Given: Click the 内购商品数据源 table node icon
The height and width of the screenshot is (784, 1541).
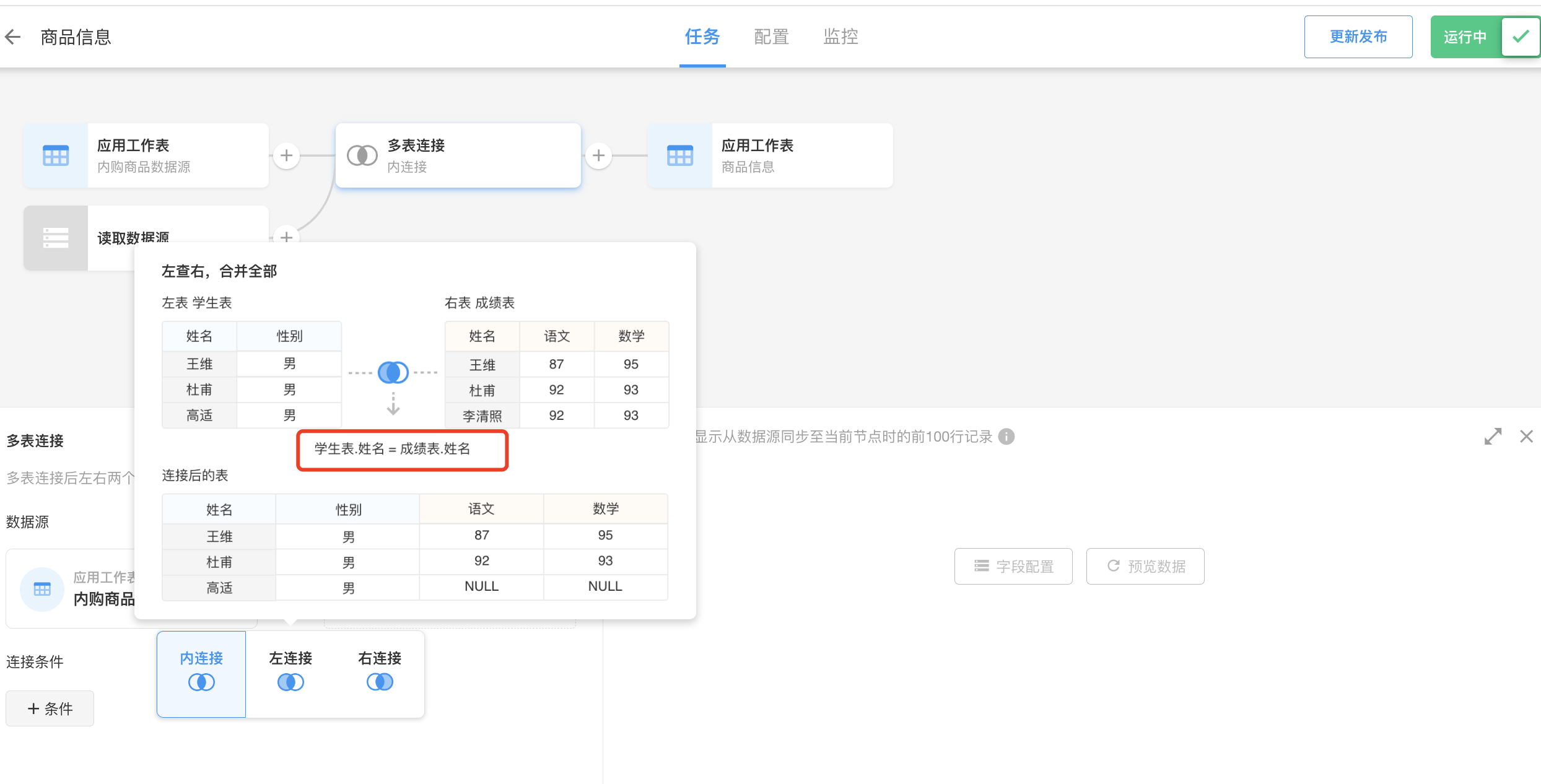Looking at the screenshot, I should [56, 155].
